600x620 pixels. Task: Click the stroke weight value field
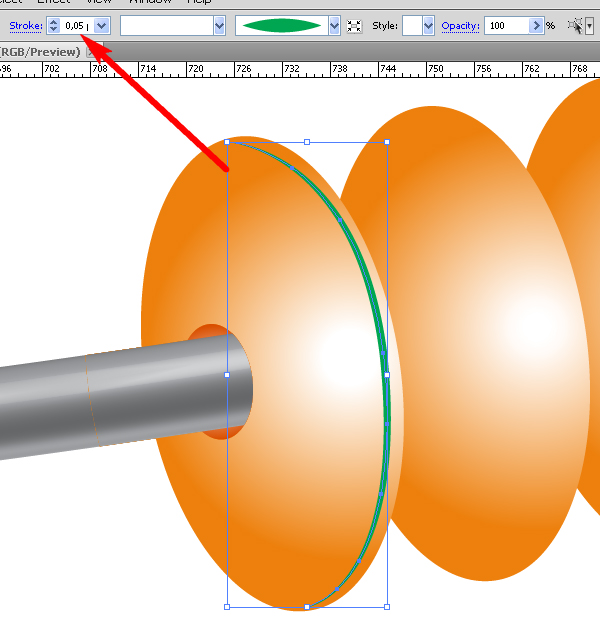coord(77,26)
